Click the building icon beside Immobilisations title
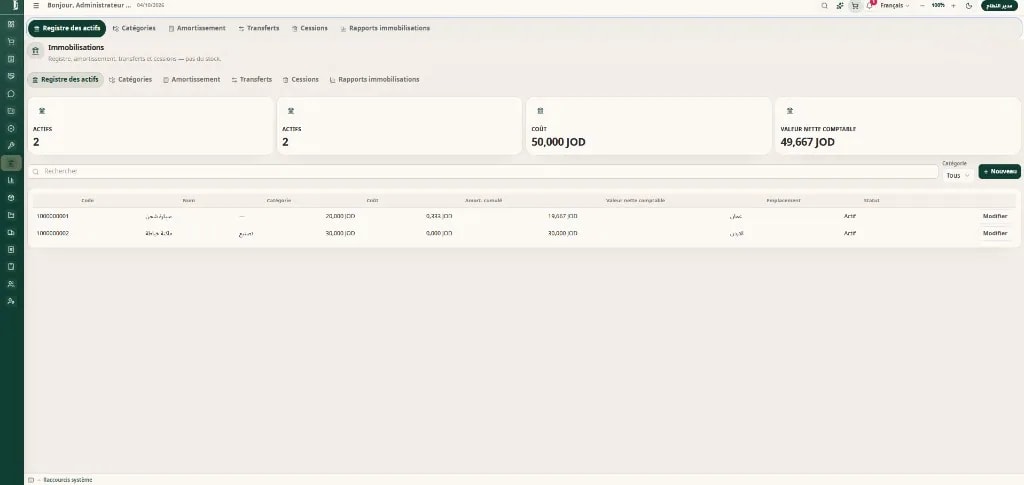 click(x=35, y=50)
